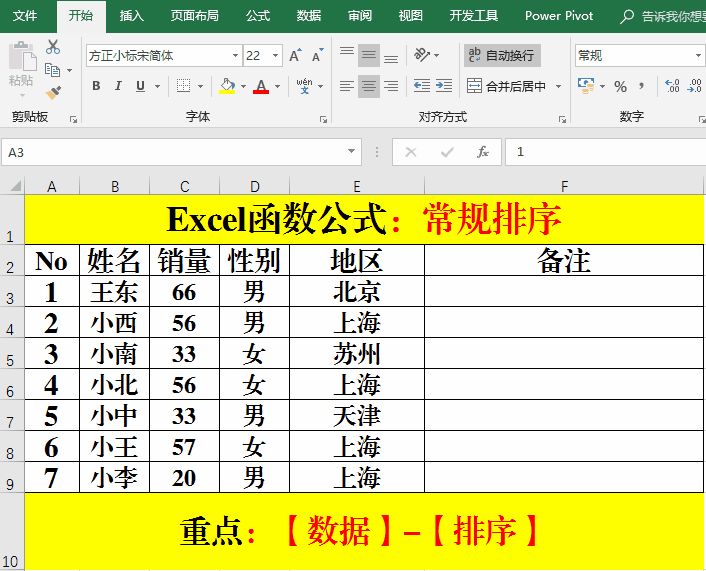The height and width of the screenshot is (571, 706).
Task: Click the Increase Font Size icon
Action: [x=295, y=56]
